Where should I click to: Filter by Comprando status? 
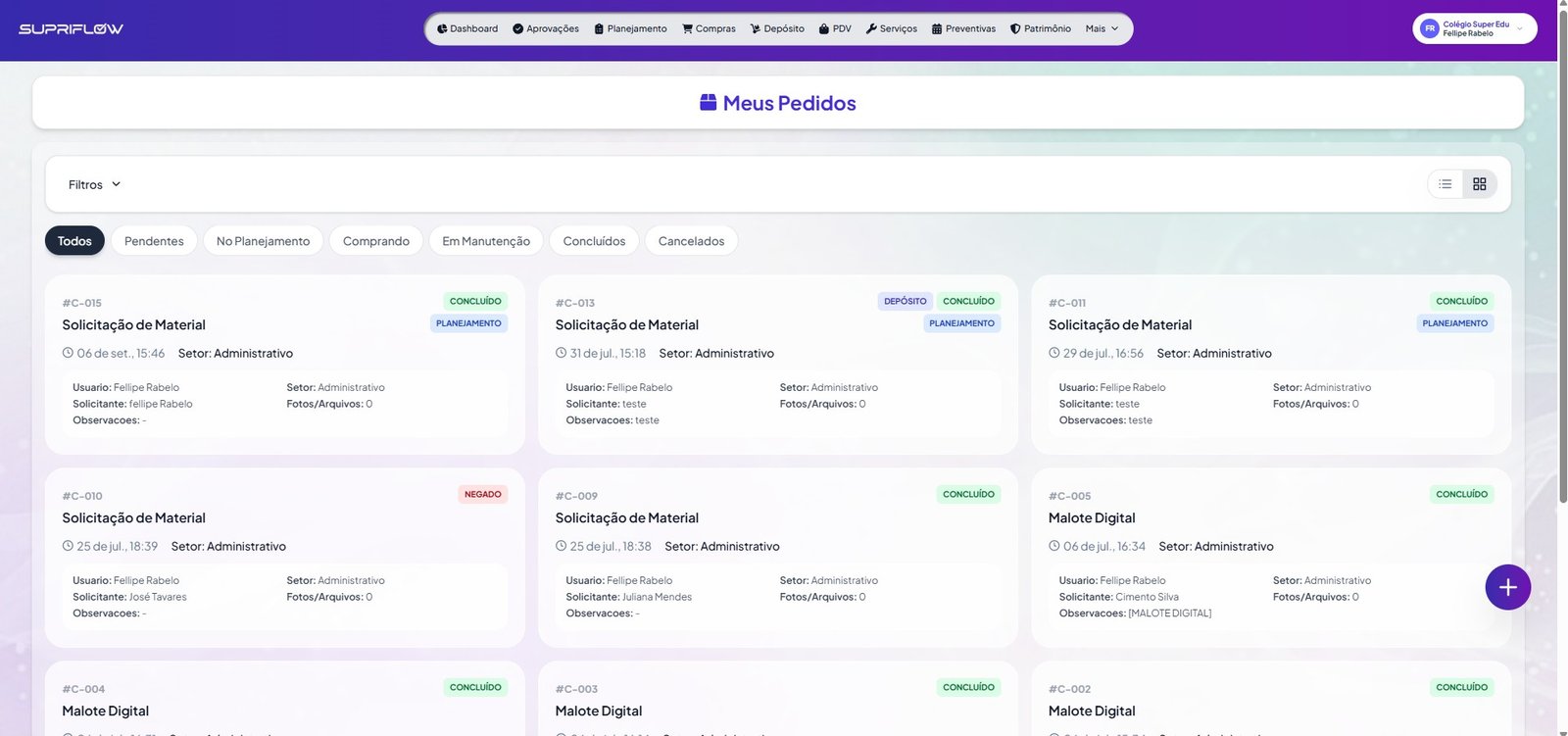tap(376, 241)
